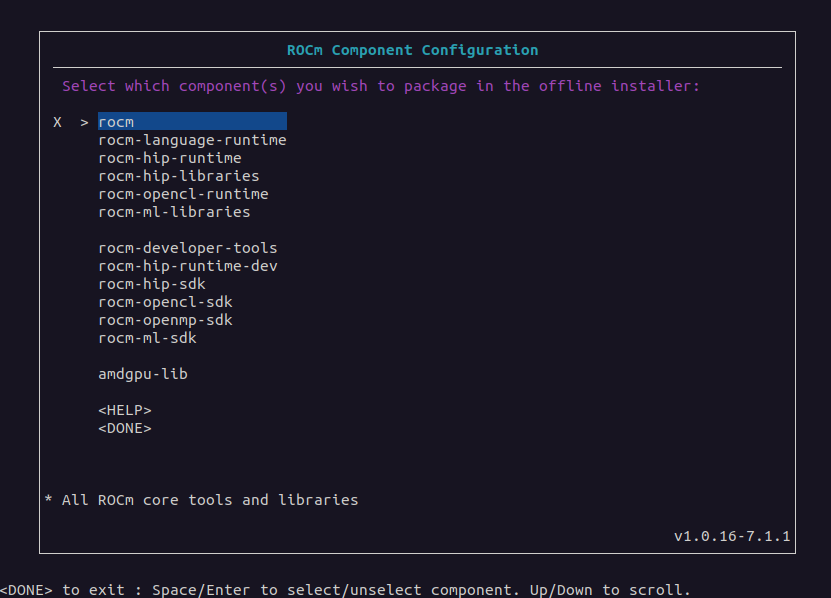Choose rocm-hip-runtime-dev from the list

pyautogui.click(x=187, y=266)
